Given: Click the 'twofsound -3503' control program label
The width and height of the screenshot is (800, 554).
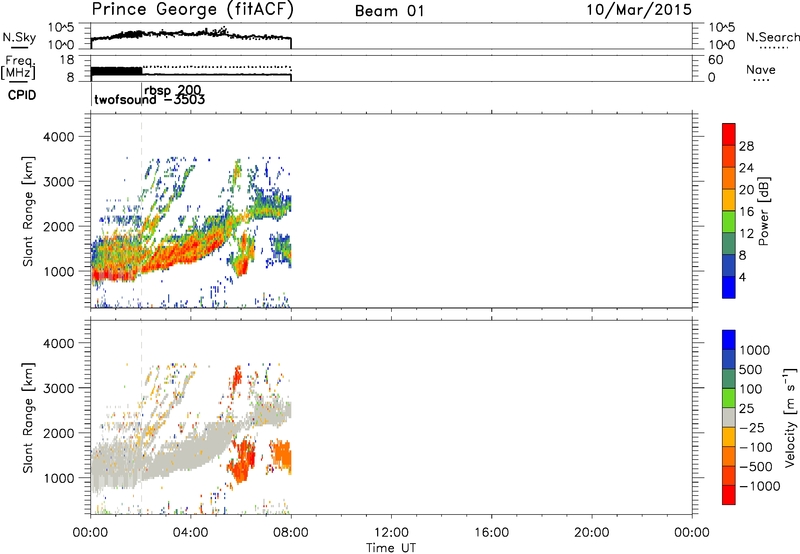Looking at the screenshot, I should [x=149, y=99].
